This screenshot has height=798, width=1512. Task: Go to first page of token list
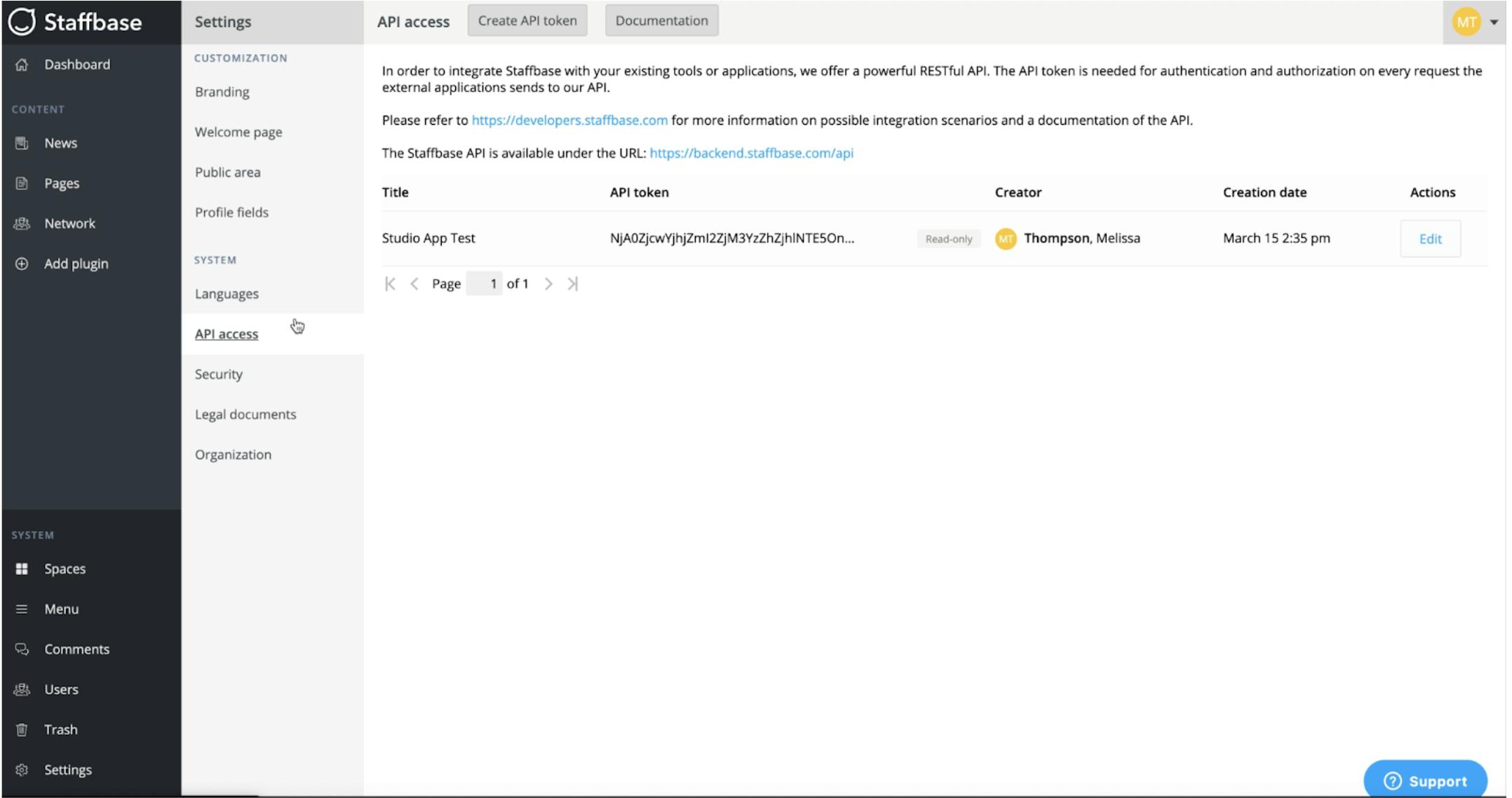click(x=391, y=284)
